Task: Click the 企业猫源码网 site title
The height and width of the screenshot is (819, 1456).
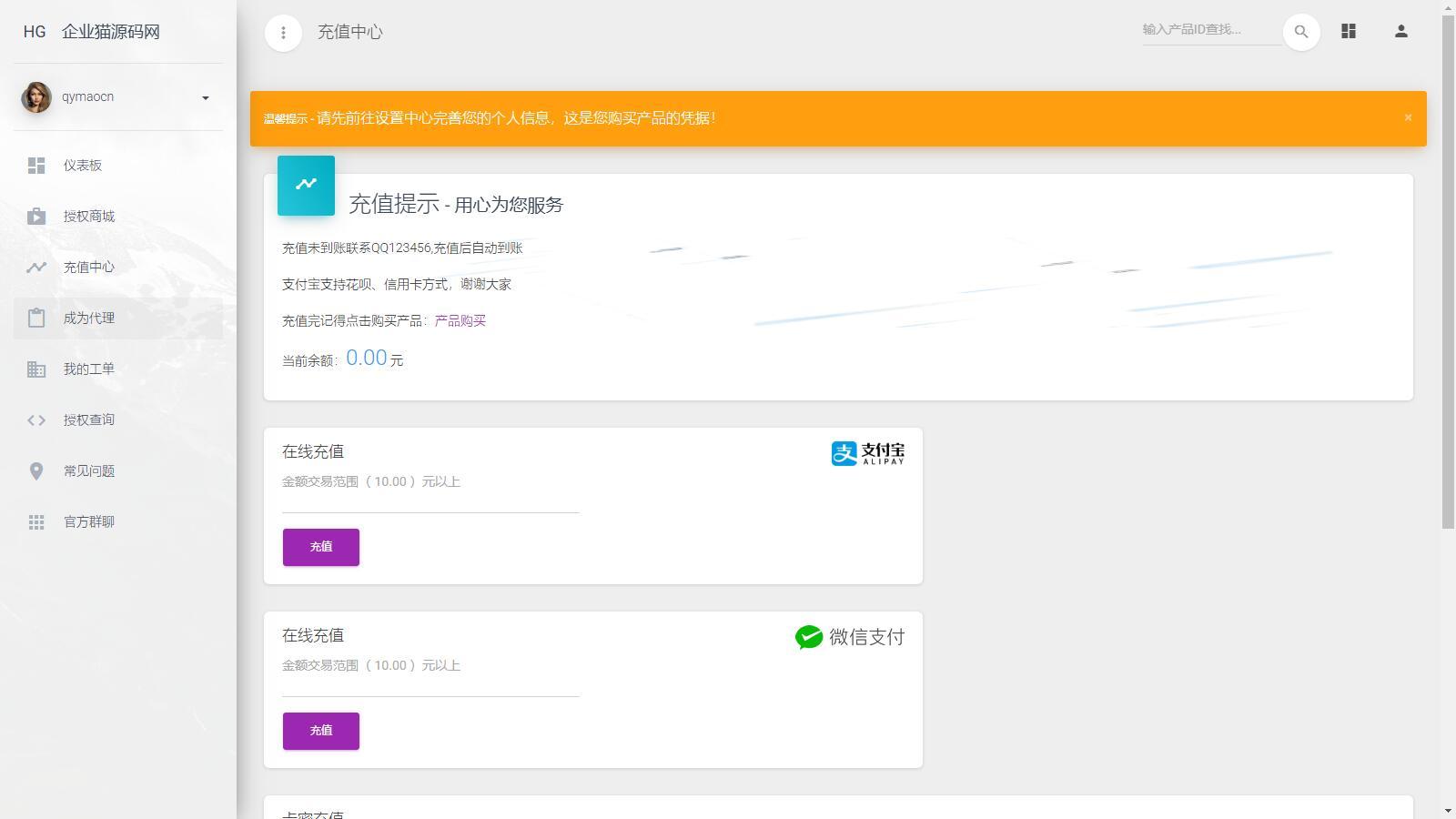Action: tap(111, 32)
